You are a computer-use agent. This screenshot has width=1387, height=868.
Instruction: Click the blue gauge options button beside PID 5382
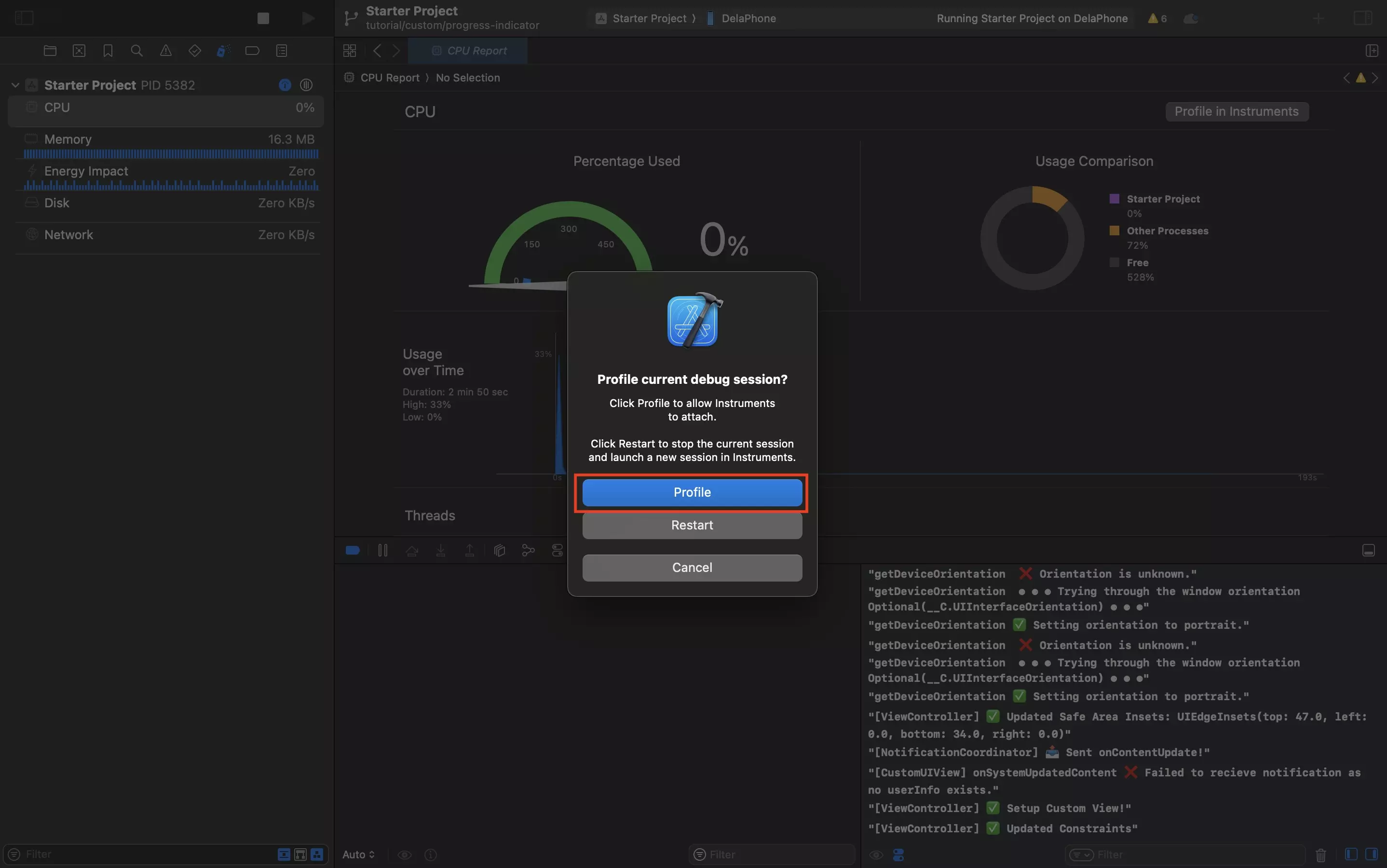click(285, 85)
